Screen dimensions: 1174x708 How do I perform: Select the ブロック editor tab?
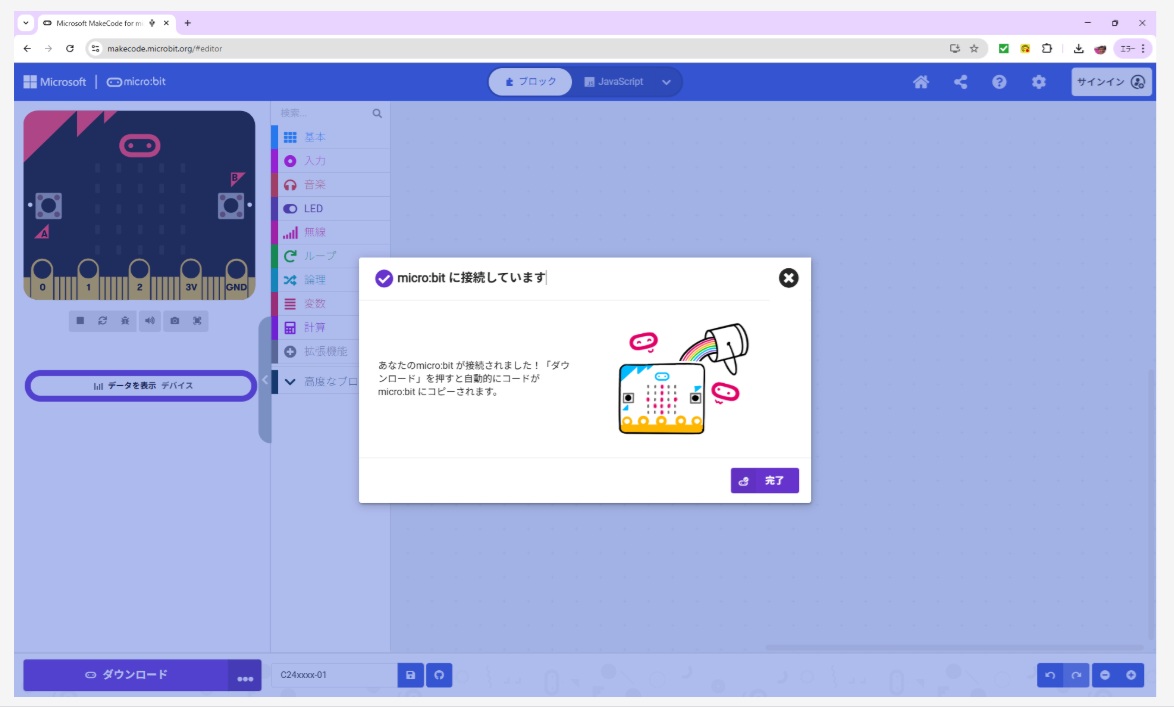(x=530, y=82)
